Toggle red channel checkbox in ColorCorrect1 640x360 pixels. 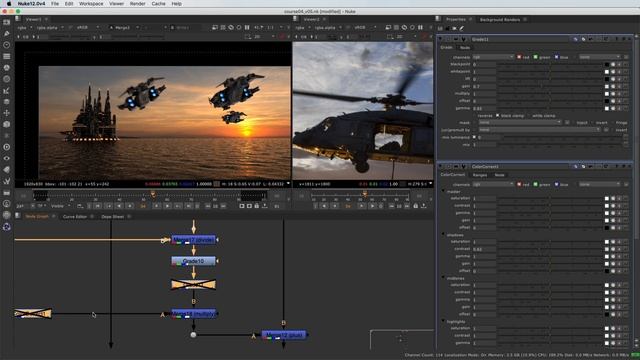[519, 184]
